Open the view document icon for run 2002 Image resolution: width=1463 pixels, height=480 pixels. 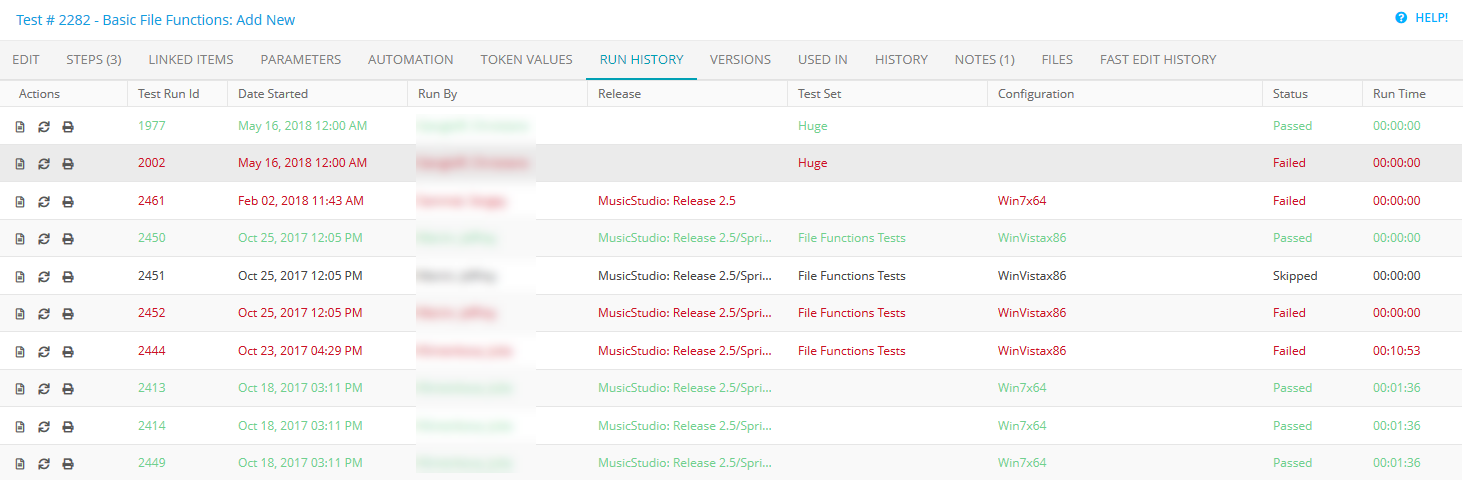(x=20, y=164)
